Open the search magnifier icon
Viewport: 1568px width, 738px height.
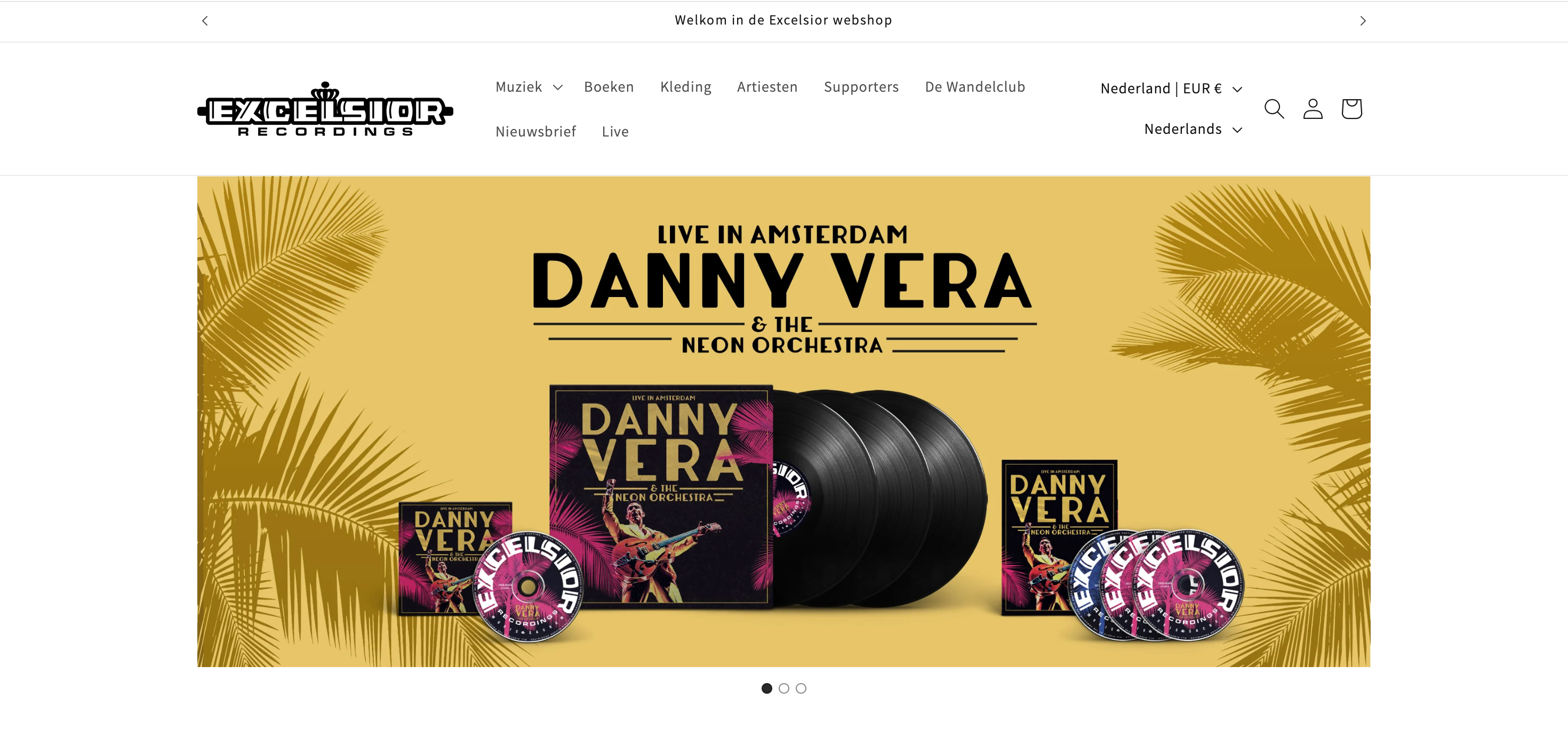[1274, 109]
